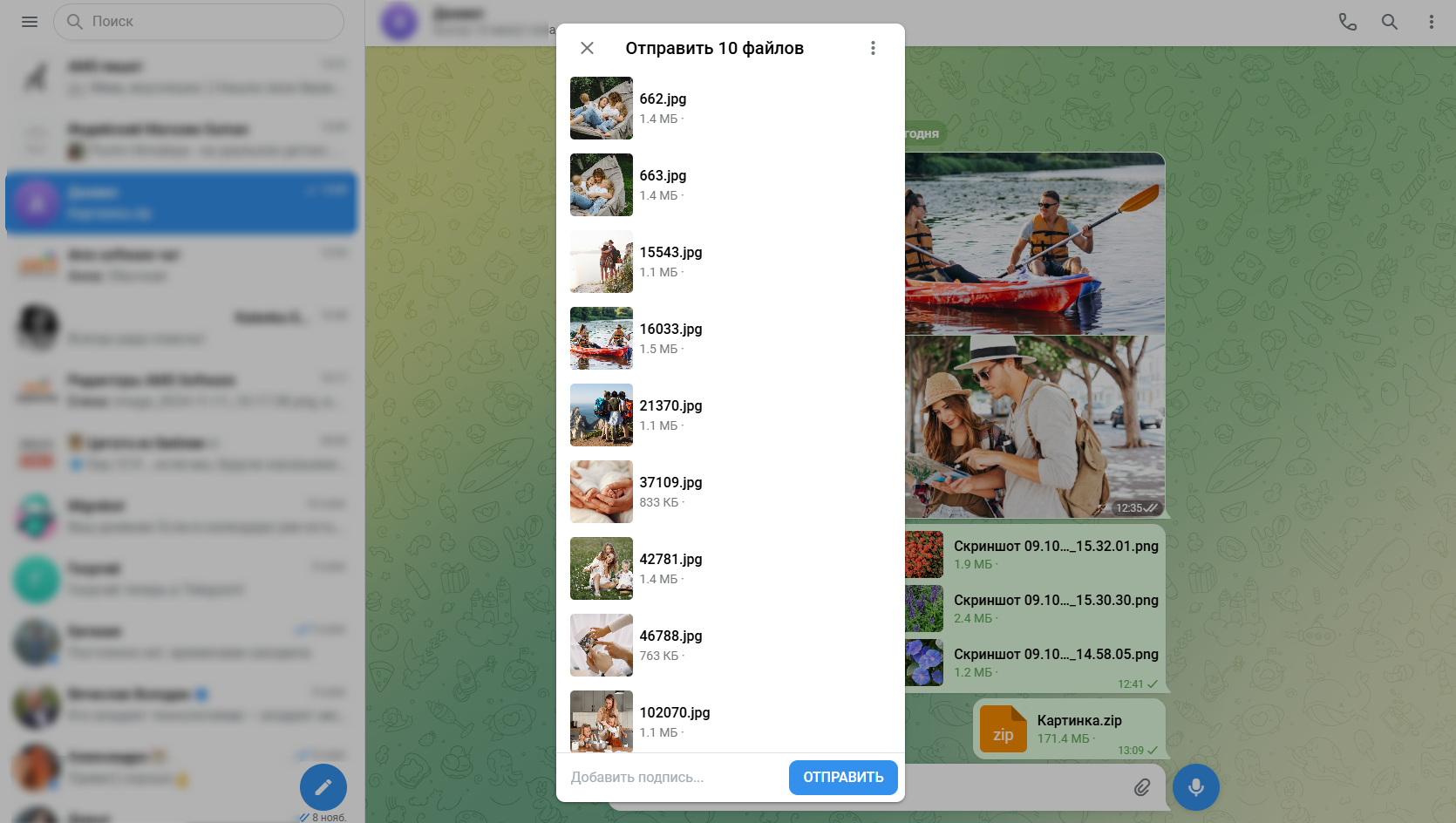Open the Картинка.zip file icon
Viewport: 1456px width, 823px height.
point(1003,730)
